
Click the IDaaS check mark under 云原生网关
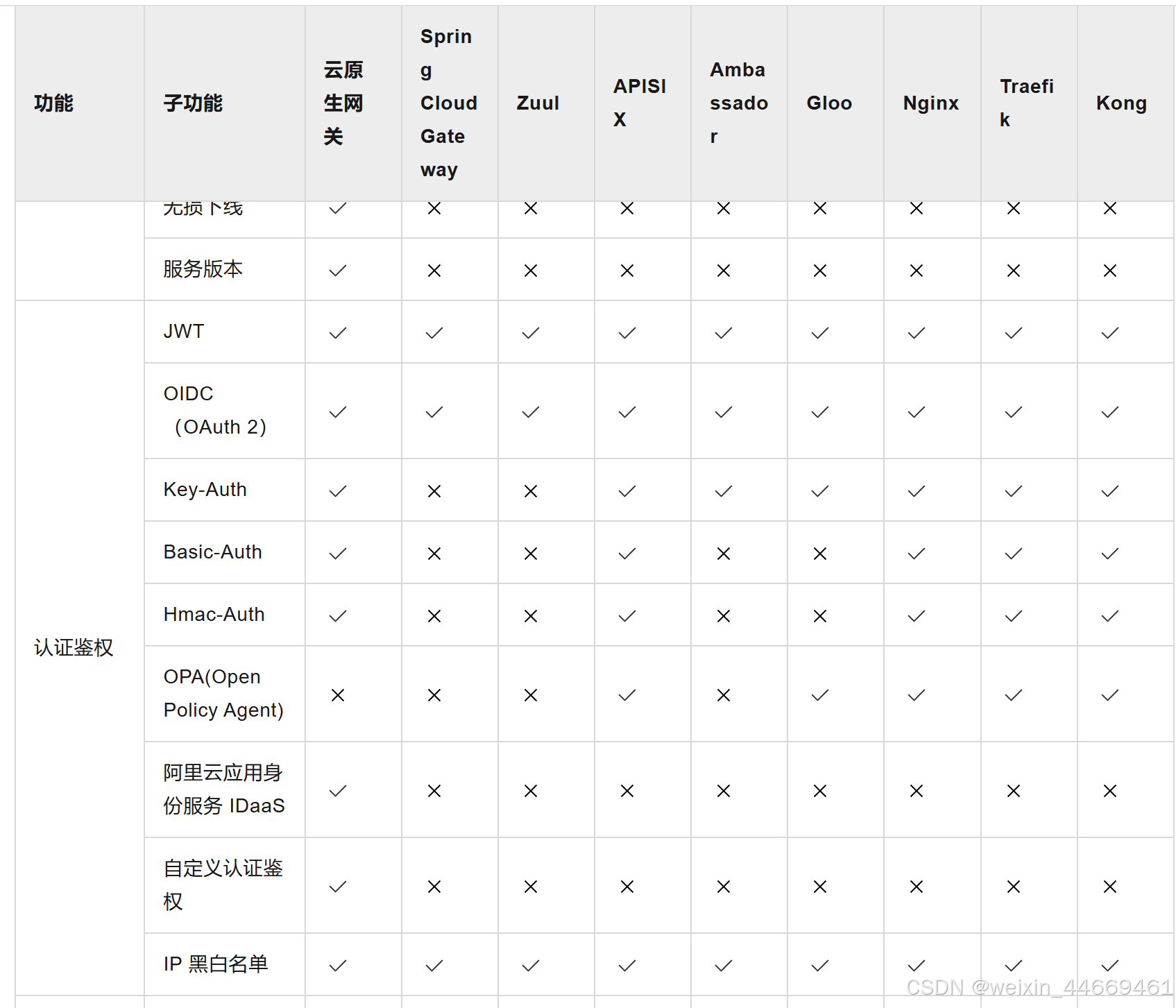pos(338,791)
